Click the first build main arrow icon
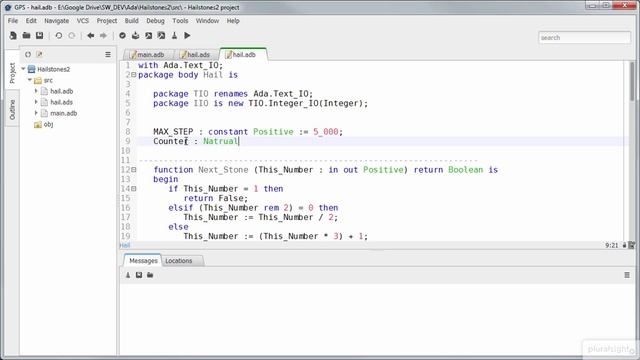The height and width of the screenshot is (360, 640). tap(149, 36)
